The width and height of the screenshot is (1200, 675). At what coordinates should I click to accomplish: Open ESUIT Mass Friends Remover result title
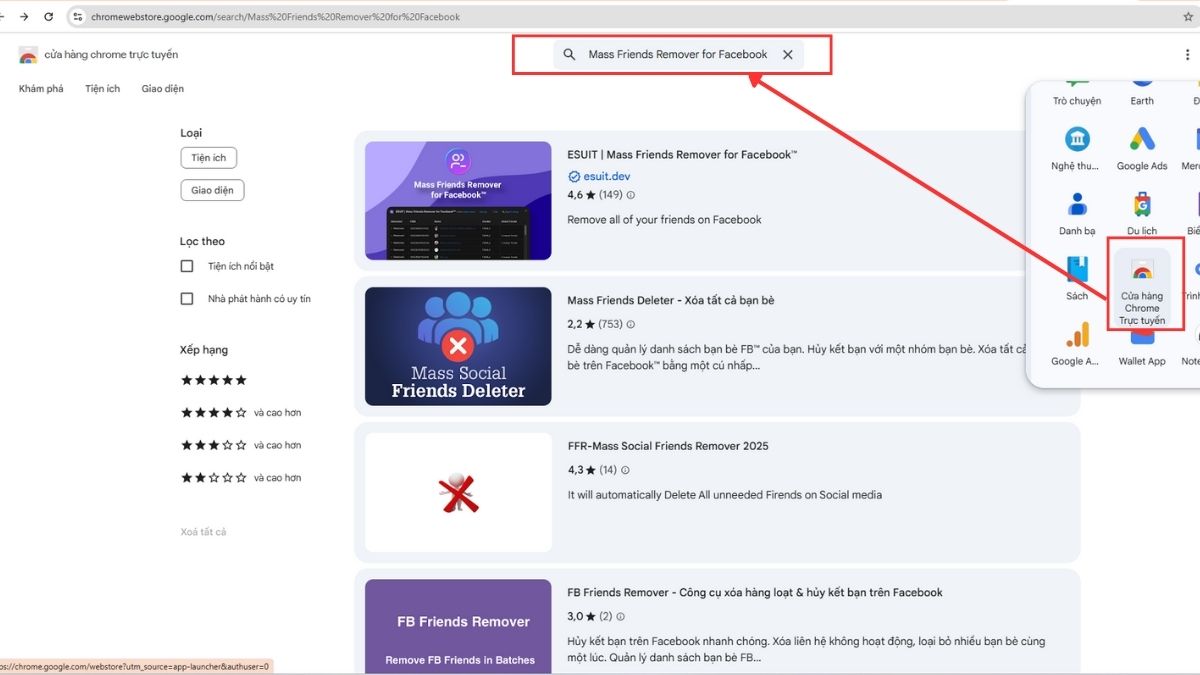(x=682, y=155)
